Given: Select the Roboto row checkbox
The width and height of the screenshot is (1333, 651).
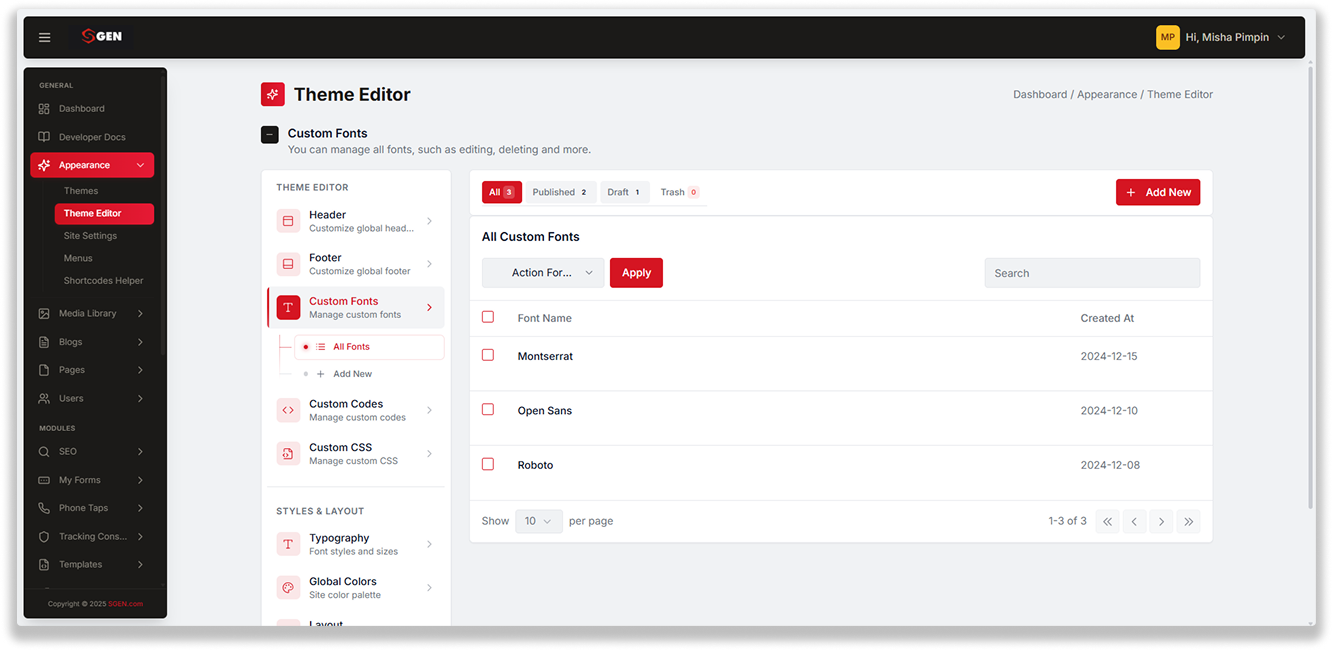Looking at the screenshot, I should 488,464.
